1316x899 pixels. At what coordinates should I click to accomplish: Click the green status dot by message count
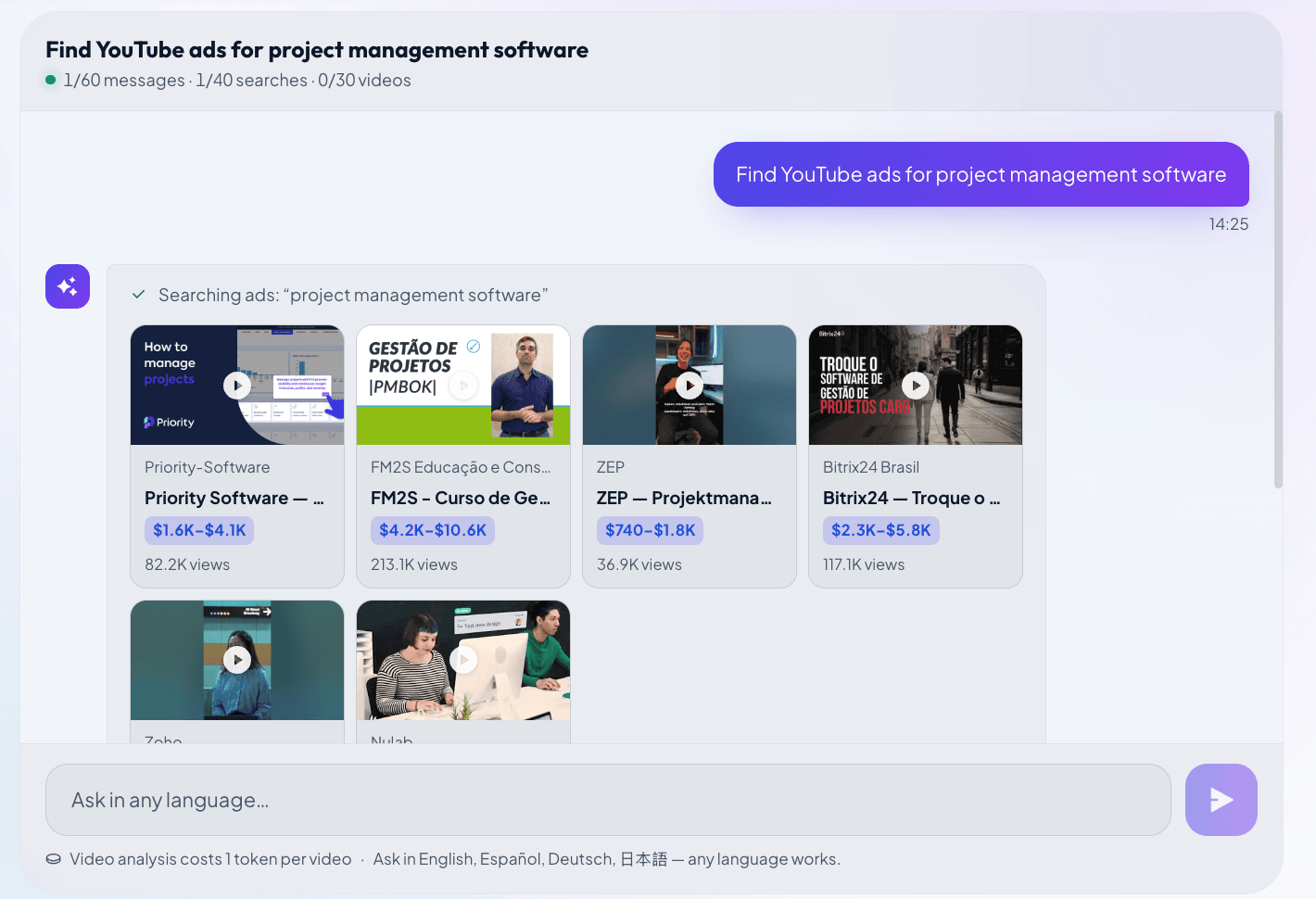coord(51,80)
